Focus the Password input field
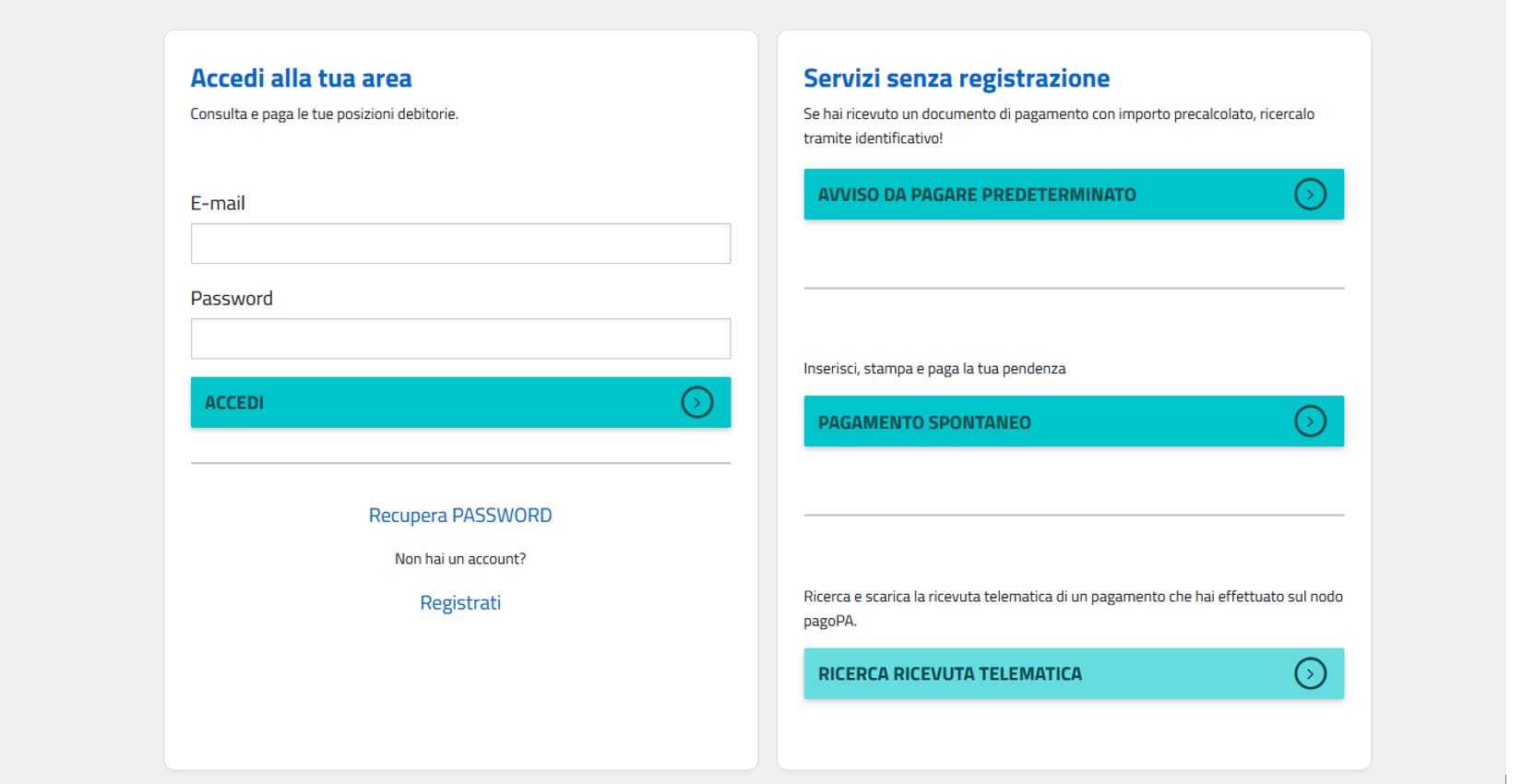This screenshot has height=784, width=1522. tap(460, 339)
